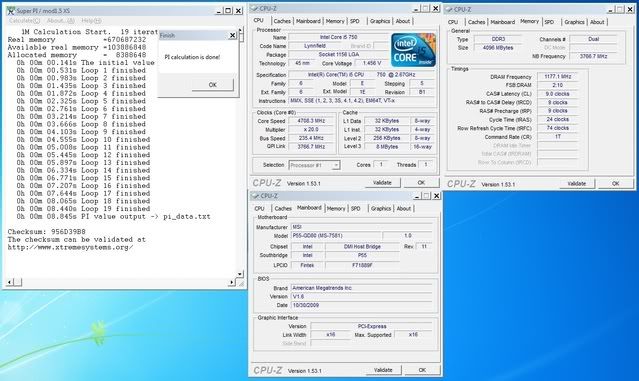Select SPD tab in CPU-Z Memory window
The image size is (639, 381).
(x=549, y=22)
